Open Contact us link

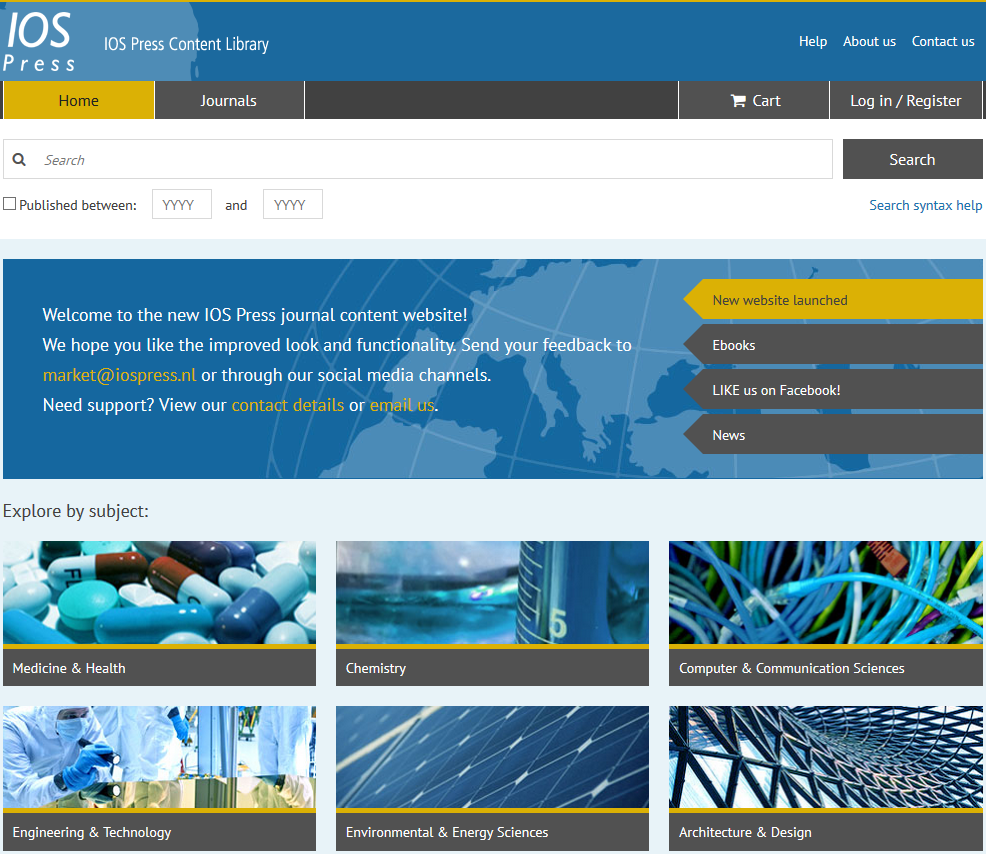pyautogui.click(x=943, y=42)
